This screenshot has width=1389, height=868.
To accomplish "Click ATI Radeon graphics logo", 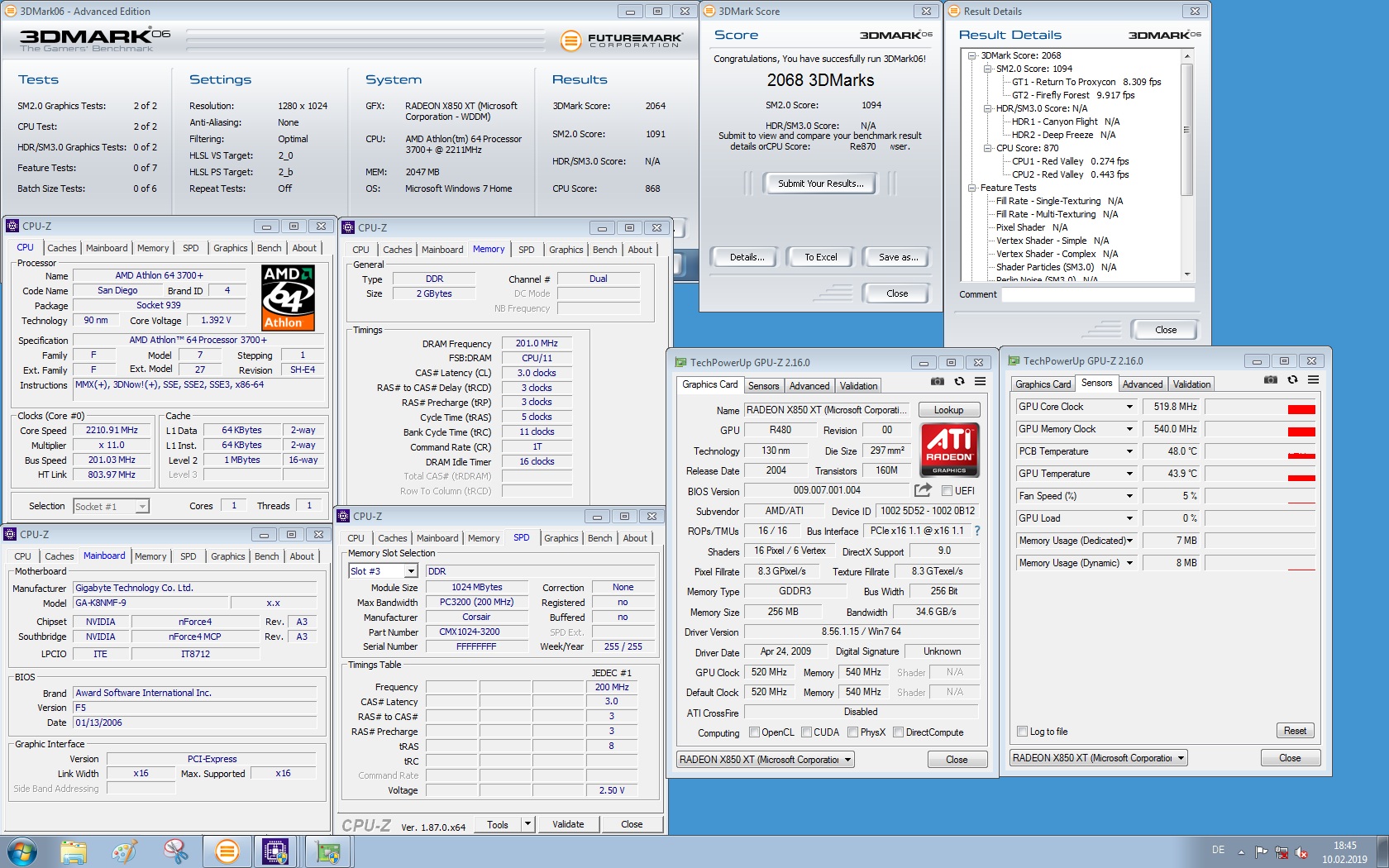I will (x=950, y=450).
